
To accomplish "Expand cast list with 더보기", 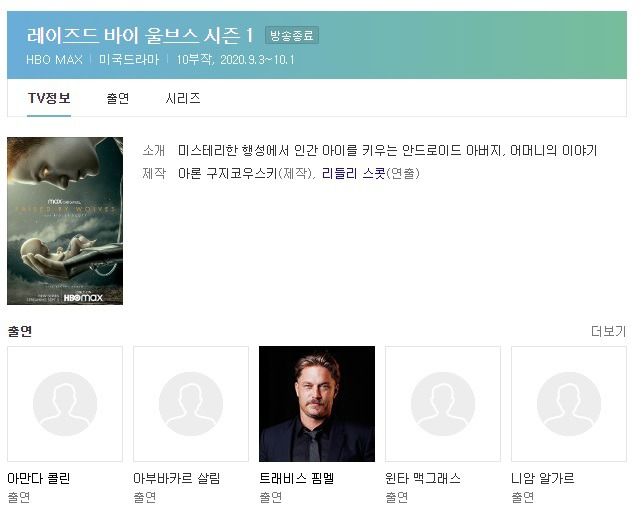I will click(x=608, y=331).
